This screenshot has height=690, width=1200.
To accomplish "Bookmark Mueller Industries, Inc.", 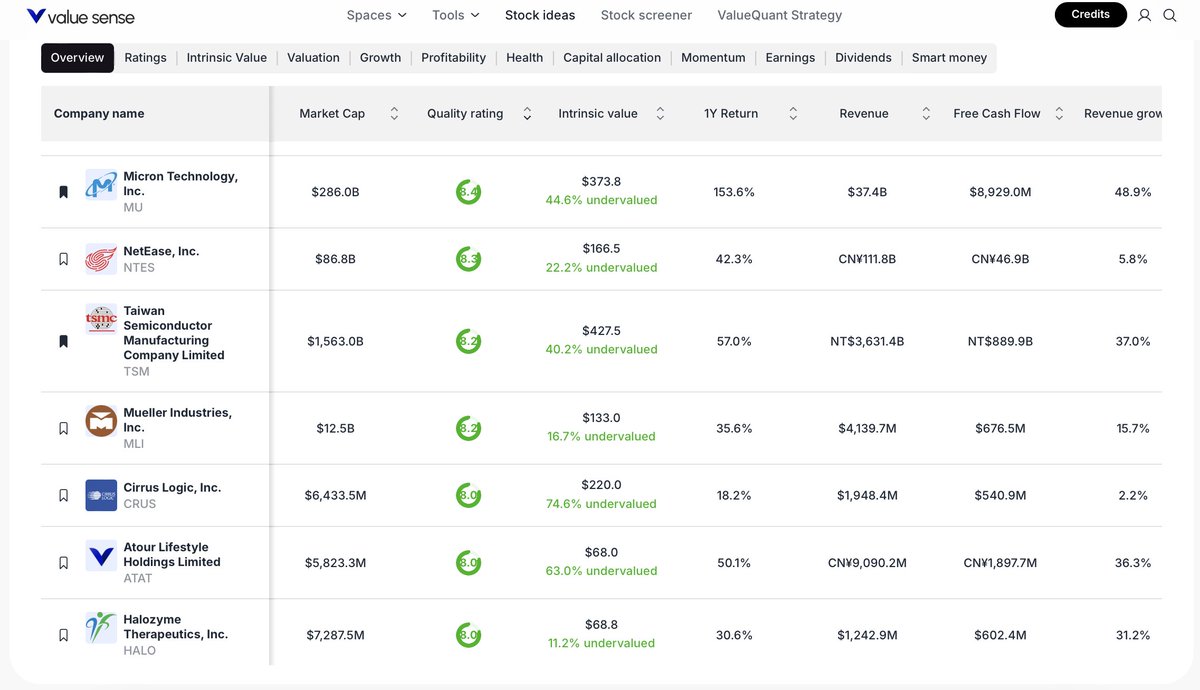I will [x=63, y=428].
